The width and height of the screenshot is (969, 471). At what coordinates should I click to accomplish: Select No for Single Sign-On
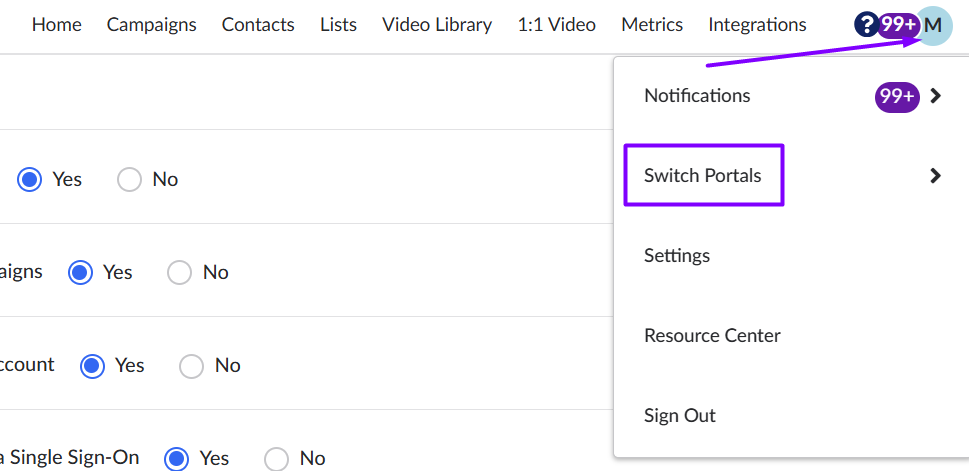point(277,458)
